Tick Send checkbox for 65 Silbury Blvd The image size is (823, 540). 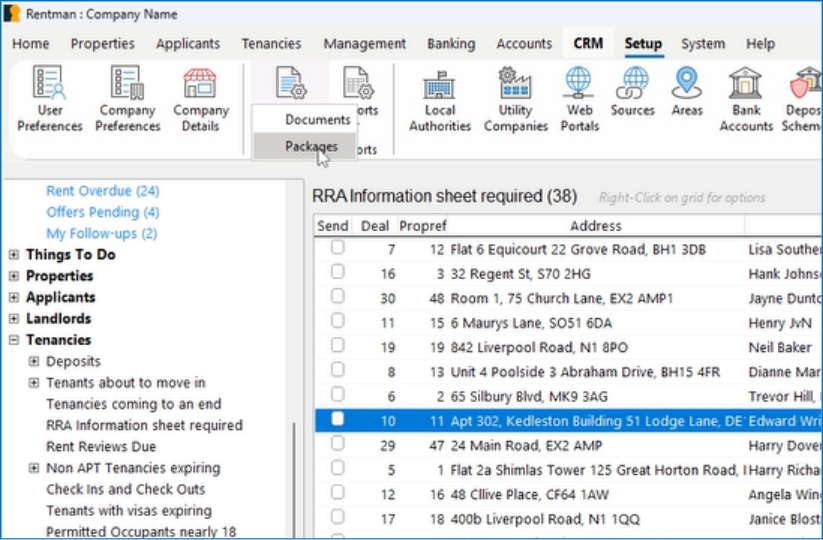[x=337, y=394]
